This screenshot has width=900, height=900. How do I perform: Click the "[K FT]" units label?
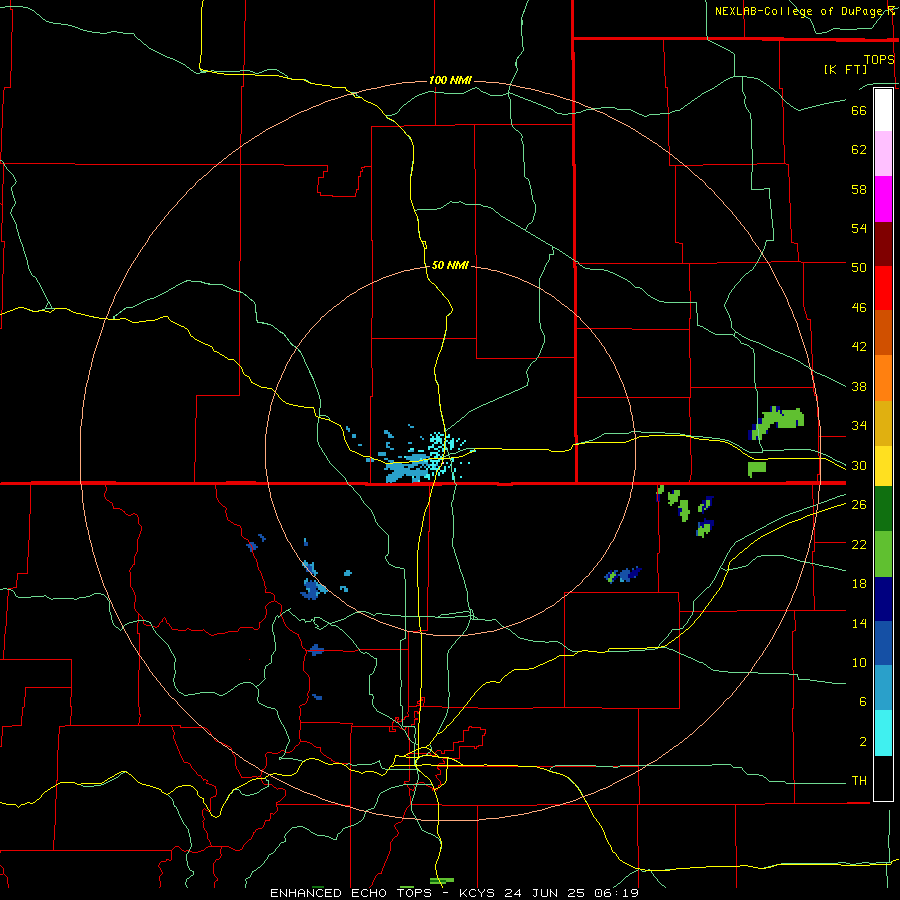click(845, 69)
